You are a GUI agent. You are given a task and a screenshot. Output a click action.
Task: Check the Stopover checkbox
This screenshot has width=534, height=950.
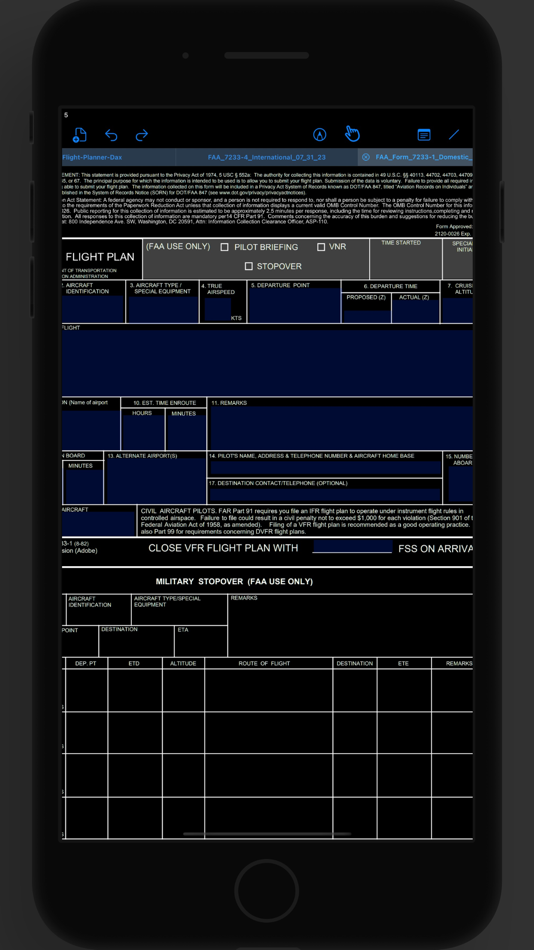pyautogui.click(x=249, y=266)
